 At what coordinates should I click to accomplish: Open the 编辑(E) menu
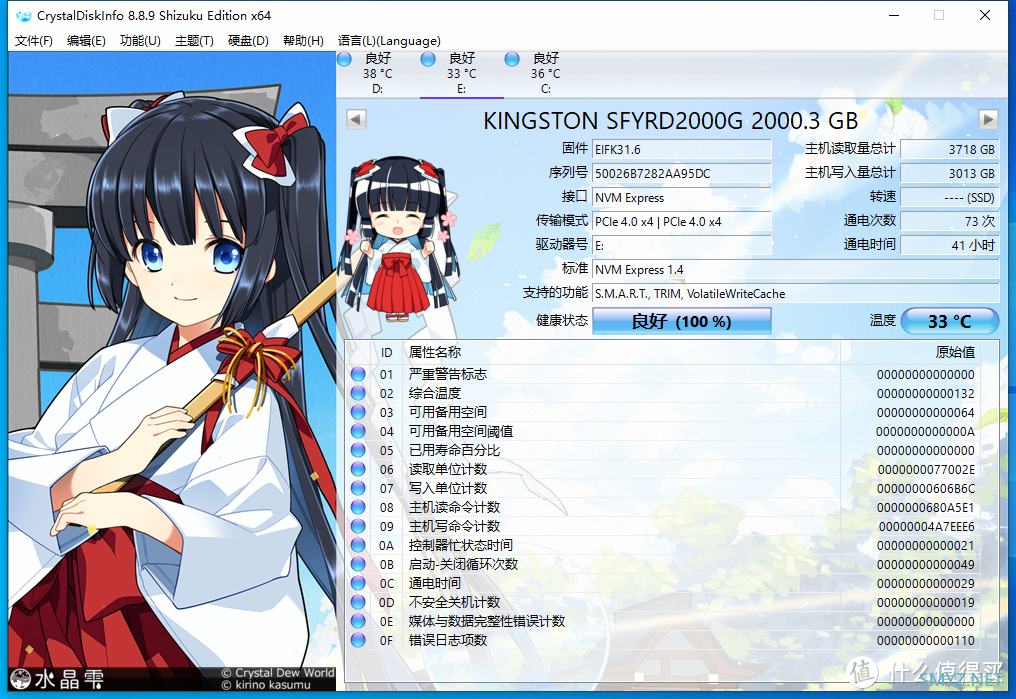[x=86, y=41]
